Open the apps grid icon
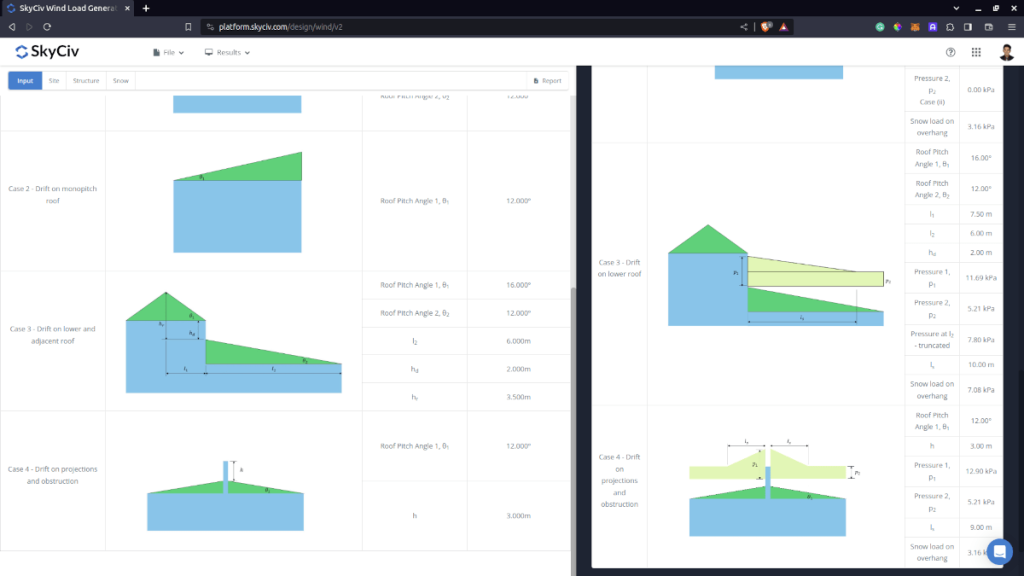This screenshot has height=576, width=1024. [976, 52]
